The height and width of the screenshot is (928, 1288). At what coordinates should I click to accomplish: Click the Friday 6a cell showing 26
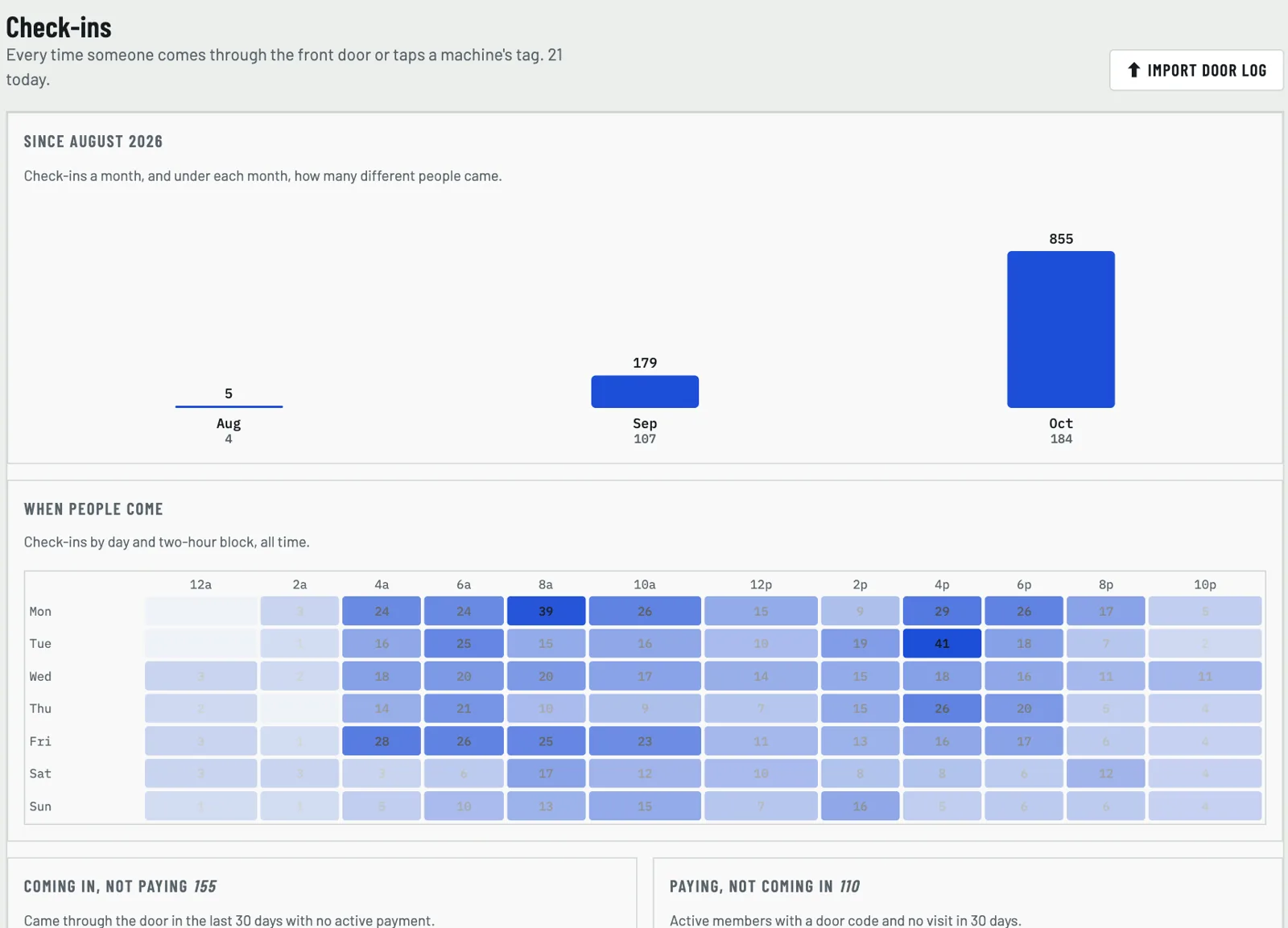pos(464,740)
